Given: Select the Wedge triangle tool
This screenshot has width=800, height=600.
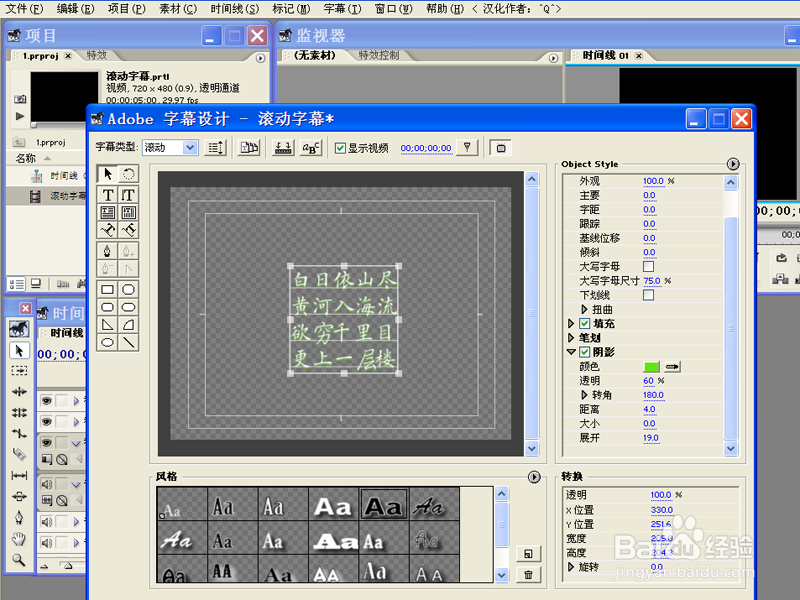Looking at the screenshot, I should point(108,324).
